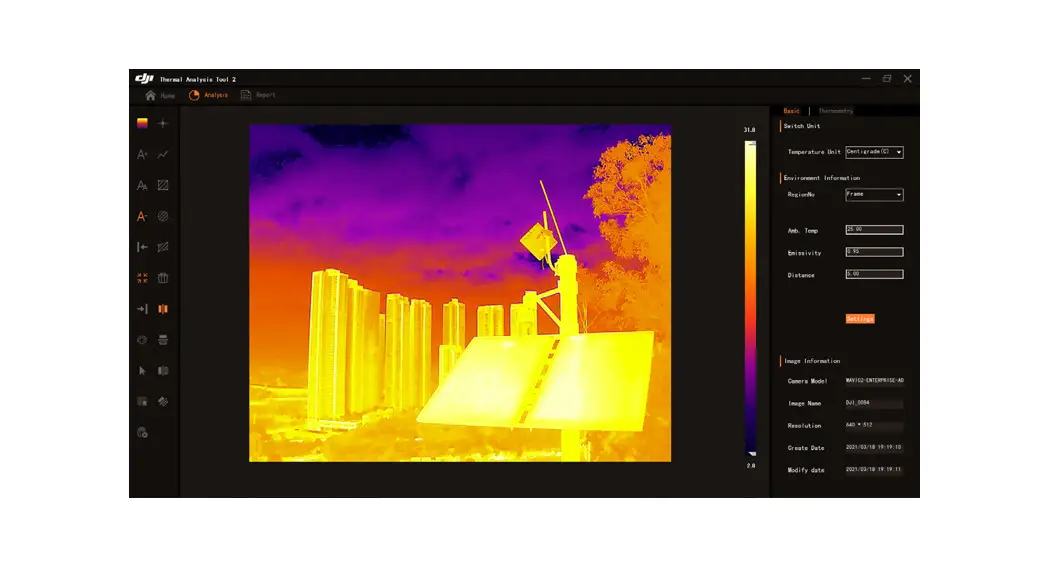This screenshot has height=566, width=1046.
Task: Click the Switch Unit section heading
Action: (802, 126)
